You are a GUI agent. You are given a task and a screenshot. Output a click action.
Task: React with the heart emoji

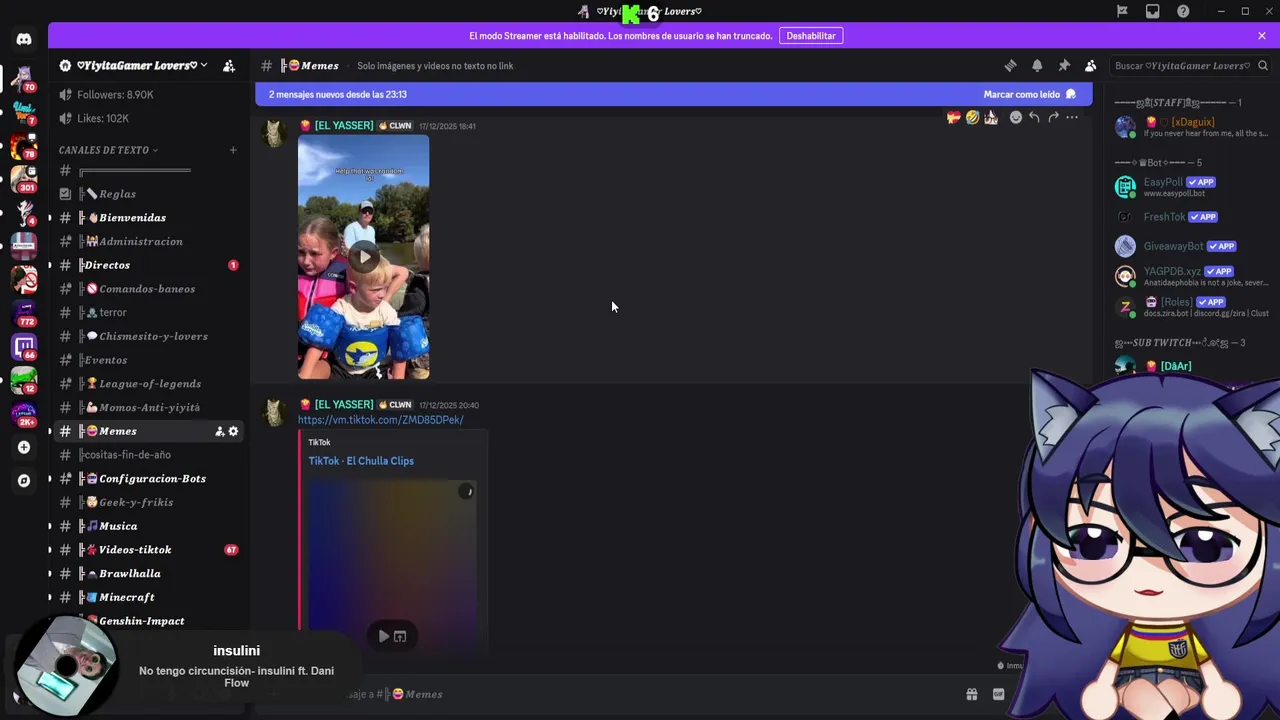953,117
